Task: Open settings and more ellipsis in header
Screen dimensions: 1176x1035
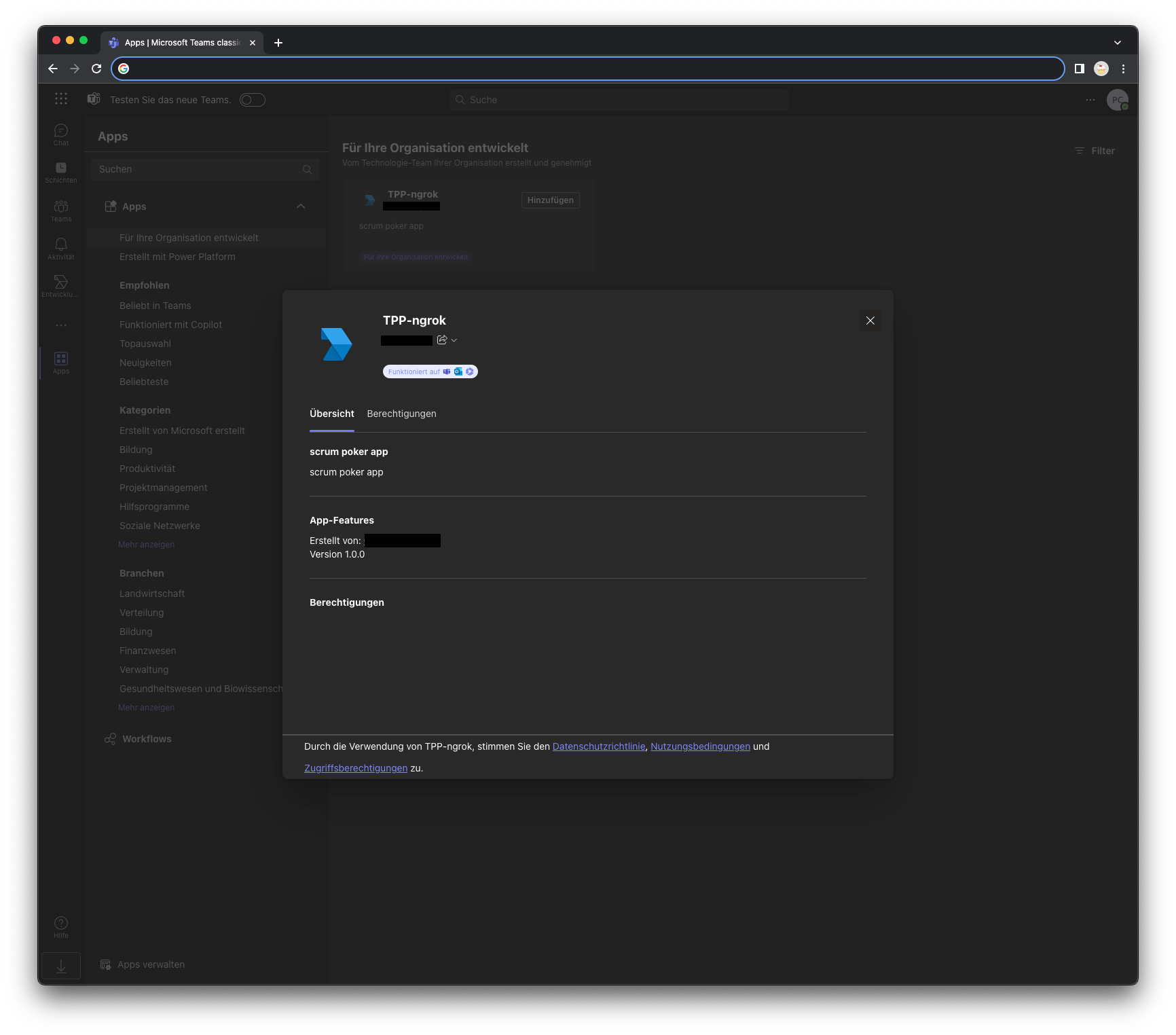Action: [x=1090, y=100]
